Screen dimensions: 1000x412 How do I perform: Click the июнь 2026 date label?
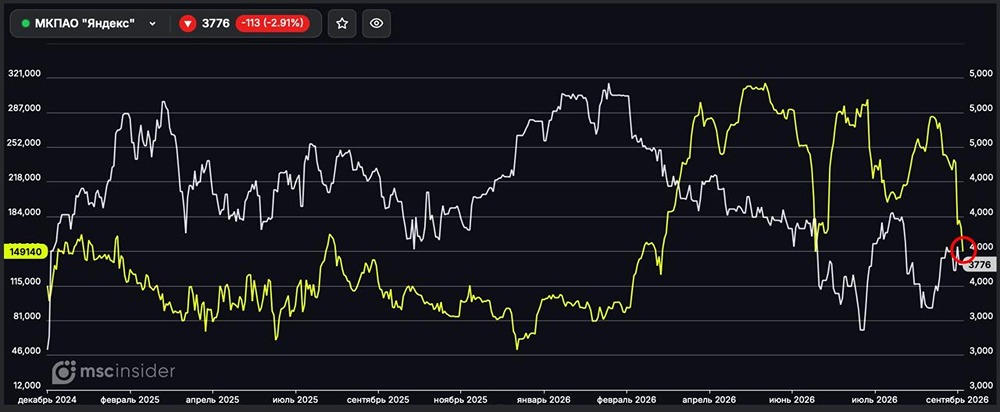(792, 400)
